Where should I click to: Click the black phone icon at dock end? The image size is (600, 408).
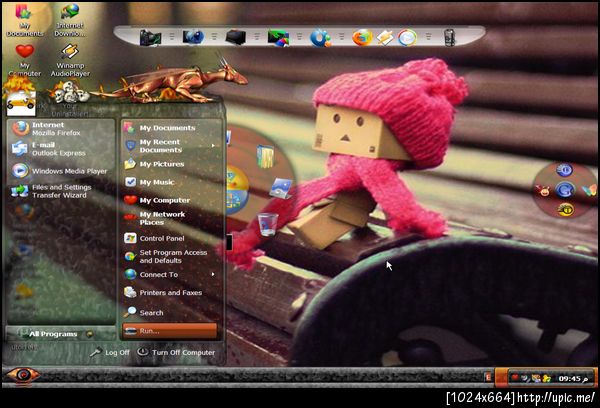pos(450,38)
